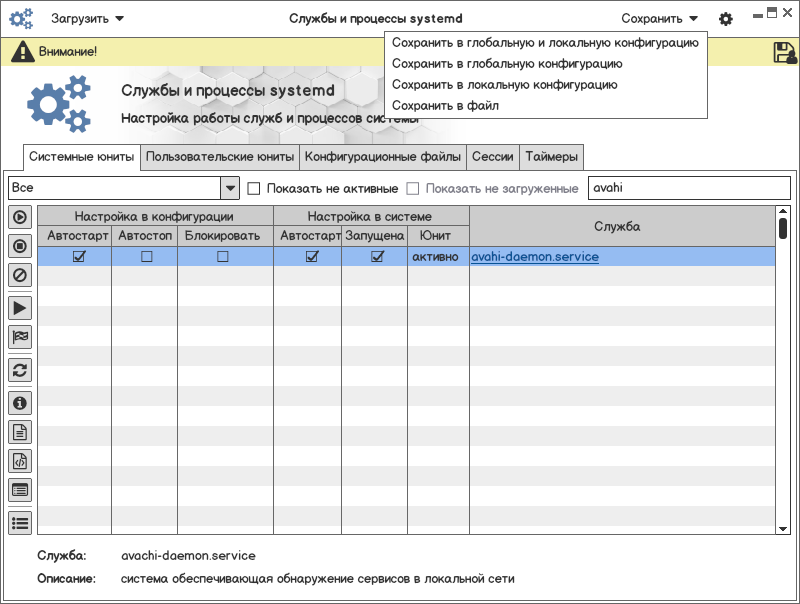Open unit info with the 'i' icon
Image resolution: width=800 pixels, height=604 pixels.
[19, 403]
